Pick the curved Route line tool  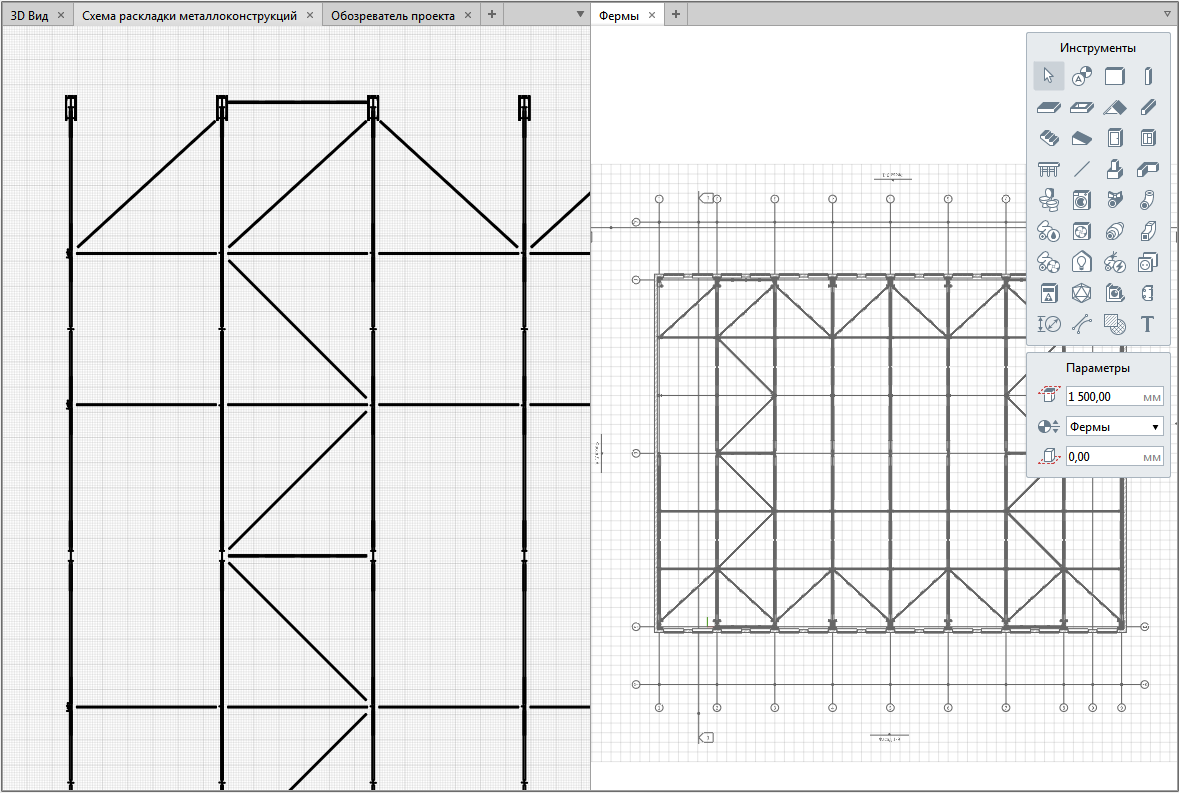pos(1081,324)
